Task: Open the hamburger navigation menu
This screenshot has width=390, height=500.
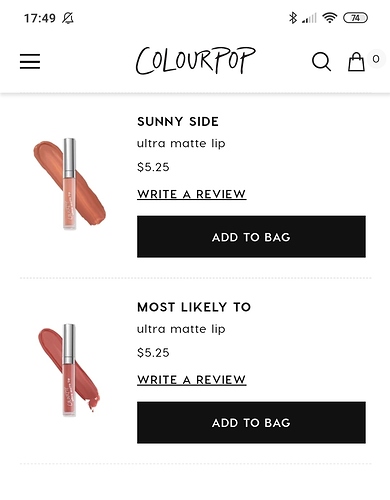Action: tap(30, 62)
